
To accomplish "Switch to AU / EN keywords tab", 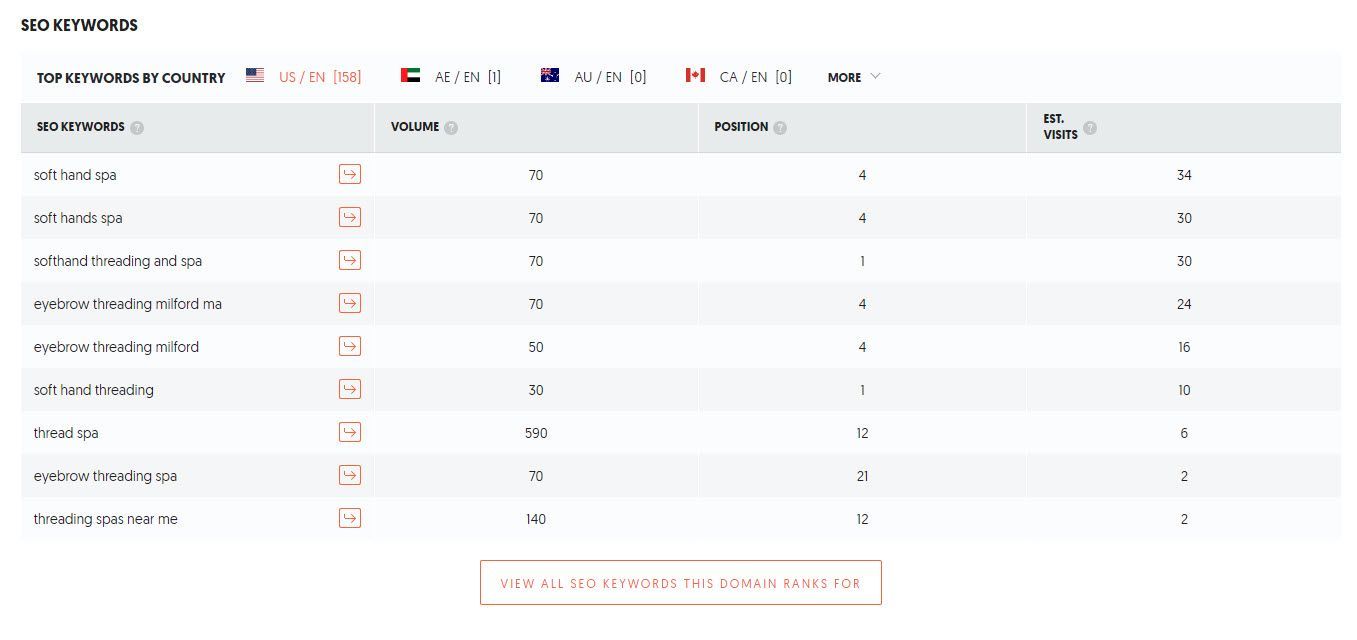I will [x=593, y=77].
